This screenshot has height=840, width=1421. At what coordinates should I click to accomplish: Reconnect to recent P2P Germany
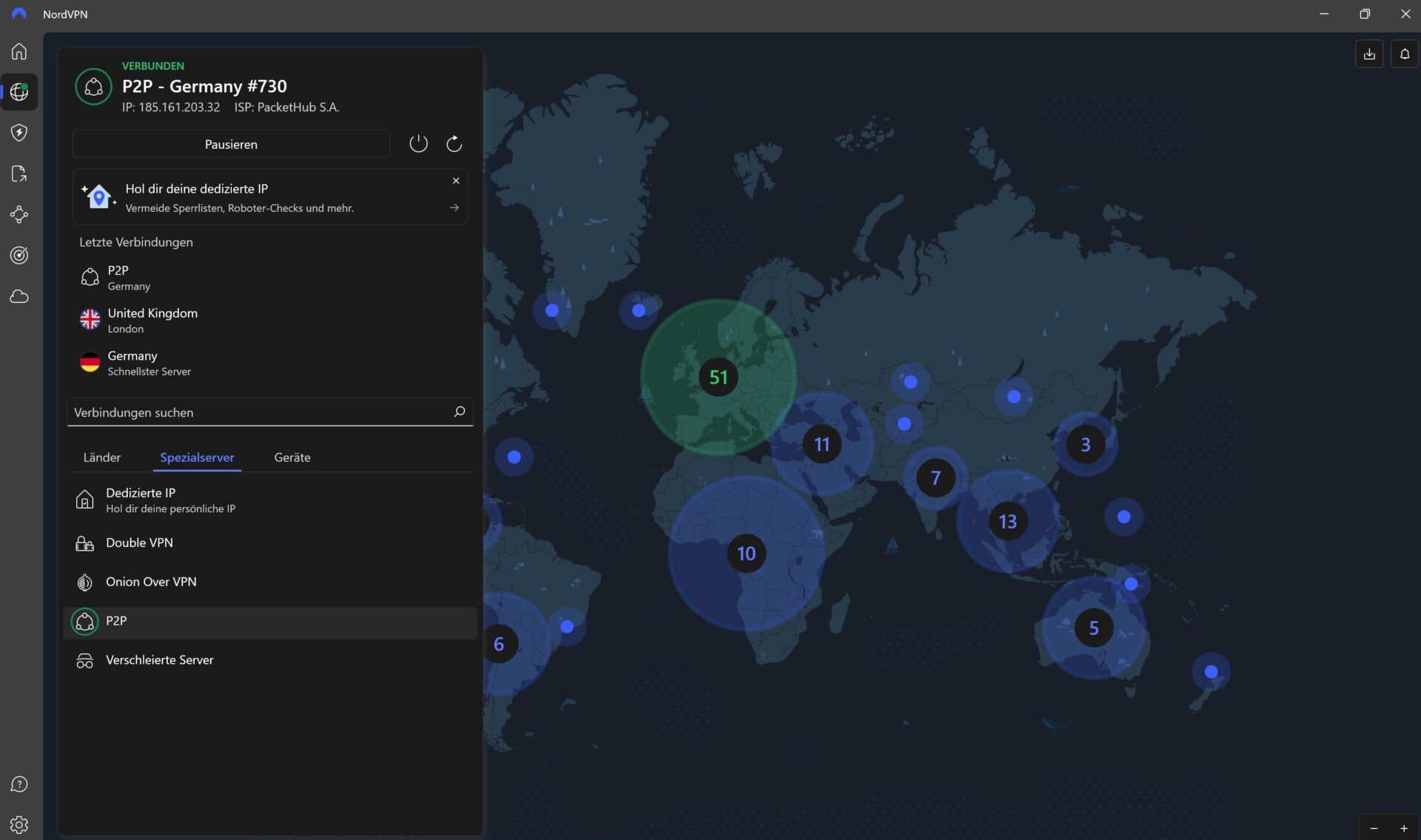(x=270, y=278)
